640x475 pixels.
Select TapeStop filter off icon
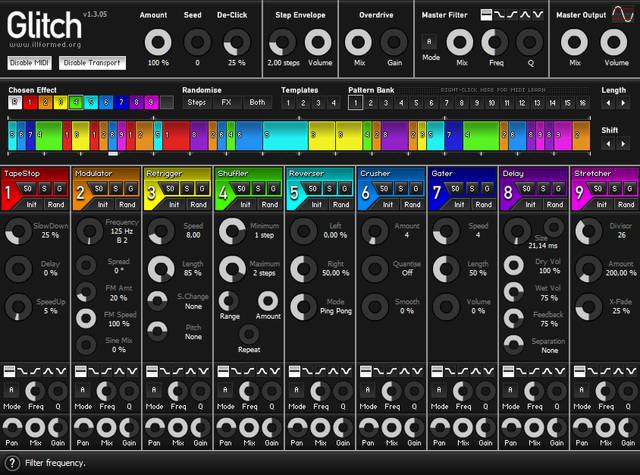(x=9, y=371)
